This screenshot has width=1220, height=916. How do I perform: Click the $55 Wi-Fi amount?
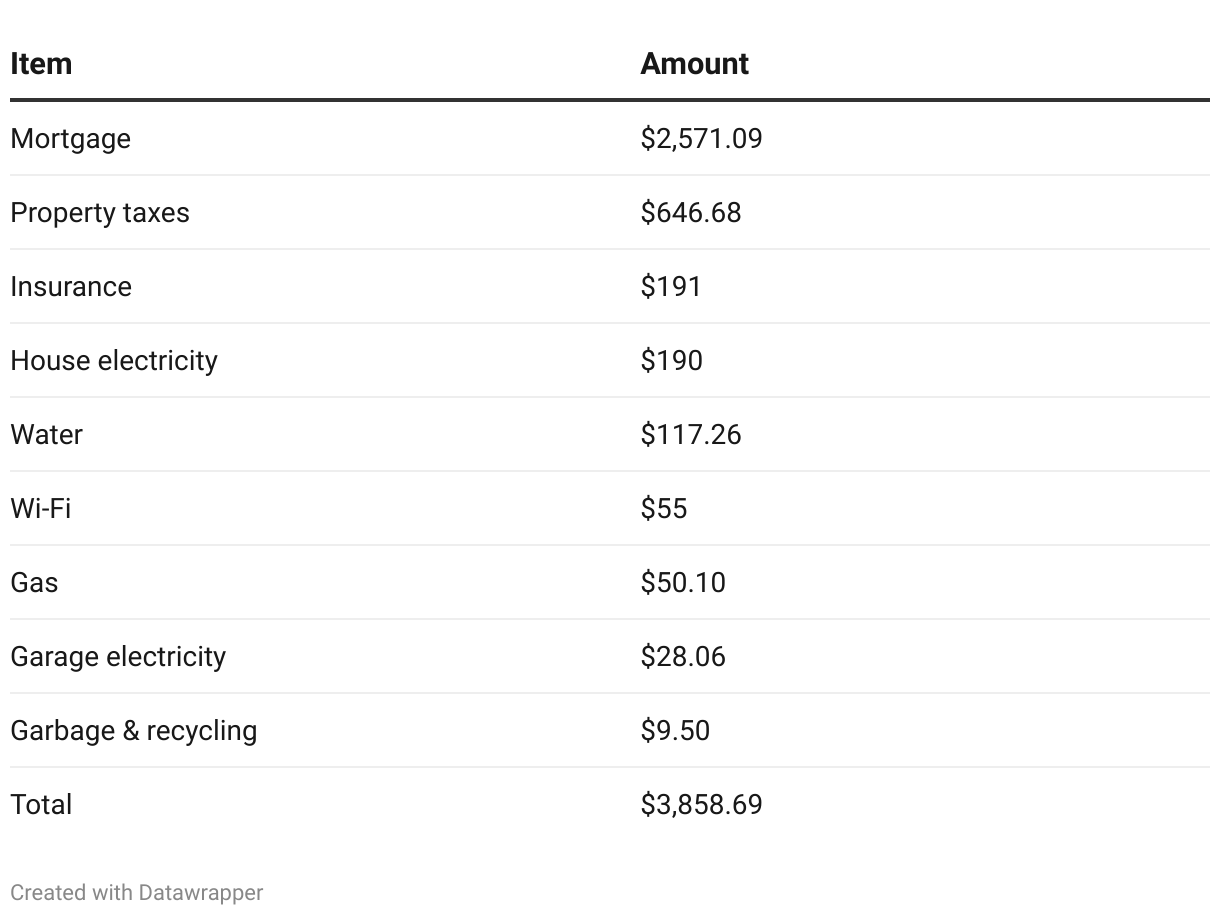point(664,509)
